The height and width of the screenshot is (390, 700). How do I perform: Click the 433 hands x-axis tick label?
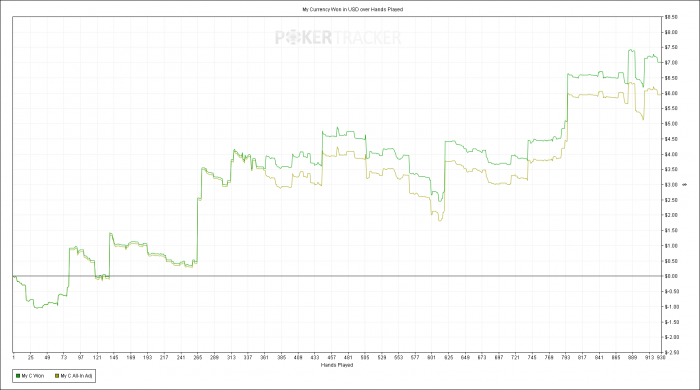[x=315, y=358]
